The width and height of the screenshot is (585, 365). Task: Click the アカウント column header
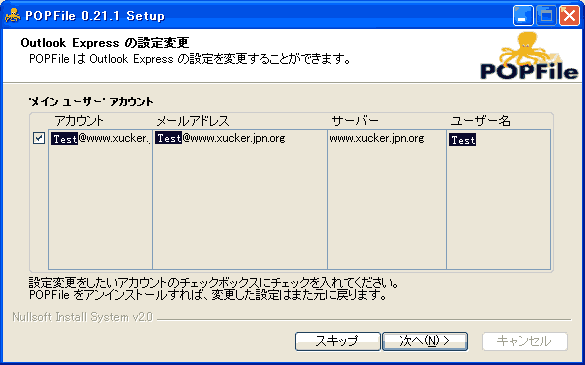tap(79, 121)
